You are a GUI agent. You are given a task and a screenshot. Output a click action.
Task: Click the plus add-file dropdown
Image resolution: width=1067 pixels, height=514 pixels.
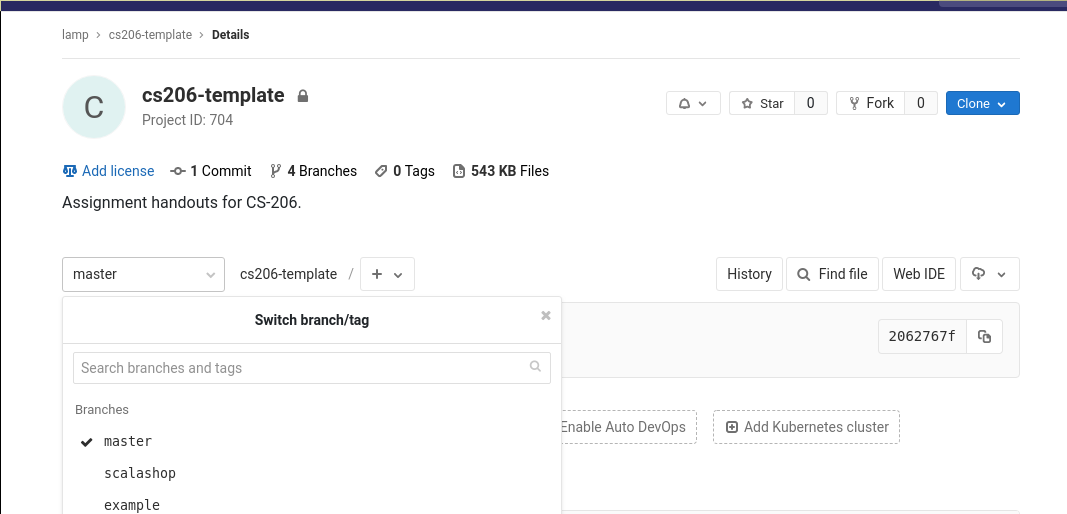tap(387, 274)
